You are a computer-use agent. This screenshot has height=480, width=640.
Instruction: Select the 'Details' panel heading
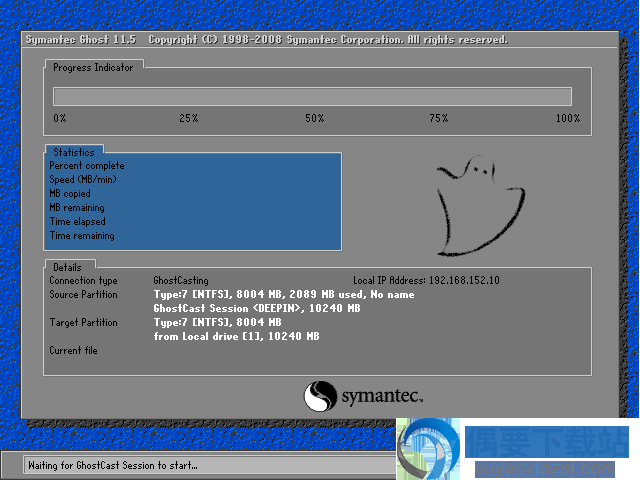pos(67,267)
